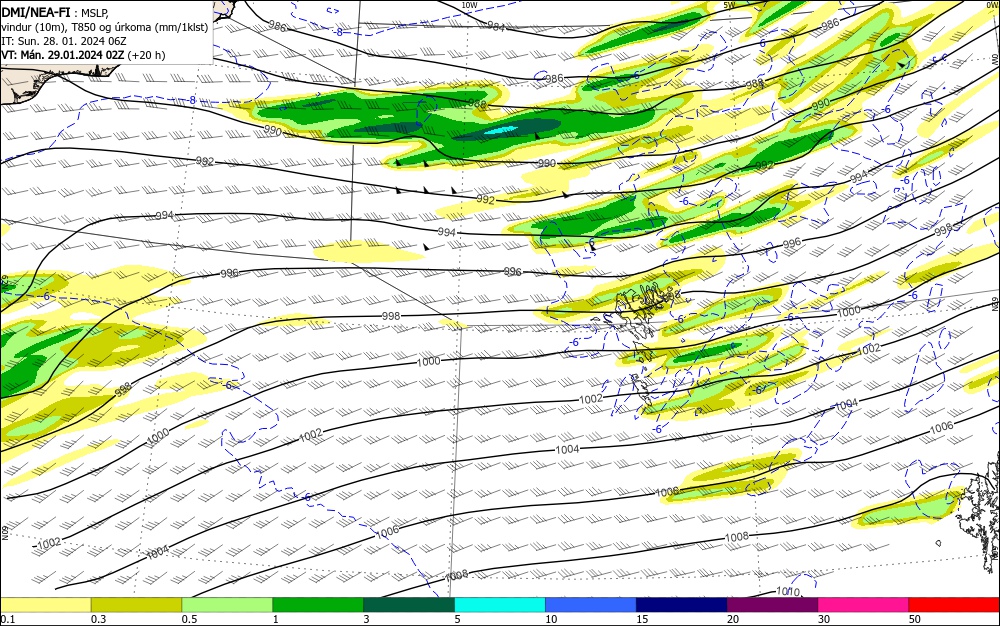Click the 'IT: Sun. 28. 01. 2024 06Z' line

(x=64, y=41)
